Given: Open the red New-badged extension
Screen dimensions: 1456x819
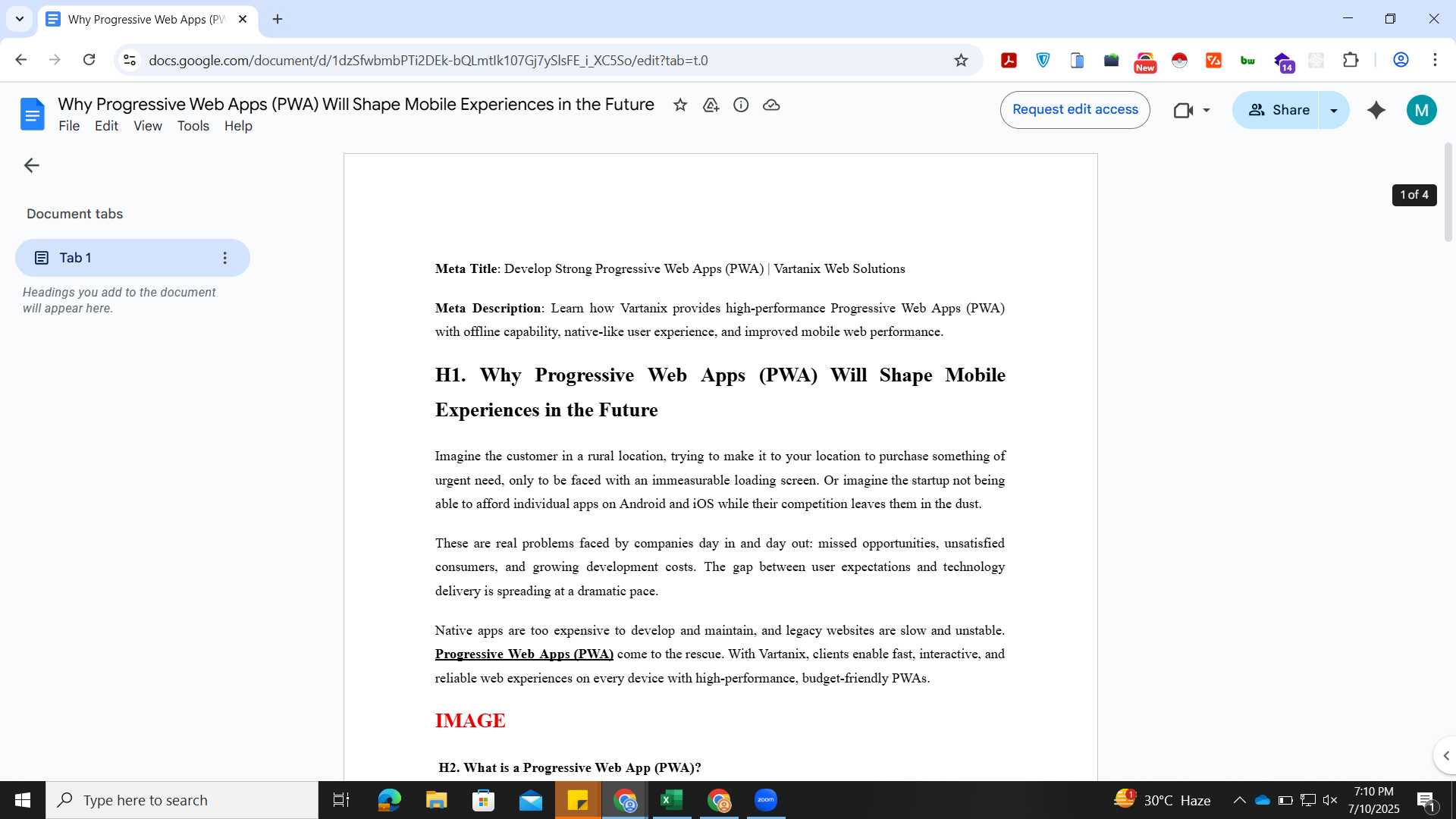Looking at the screenshot, I should 1145,61.
